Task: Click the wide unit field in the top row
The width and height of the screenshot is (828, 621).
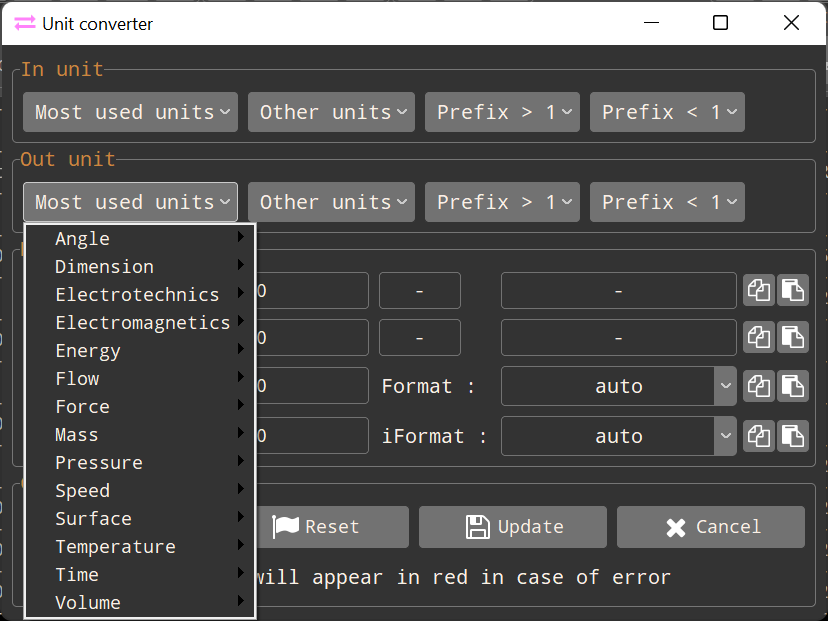Action: pyautogui.click(x=618, y=290)
